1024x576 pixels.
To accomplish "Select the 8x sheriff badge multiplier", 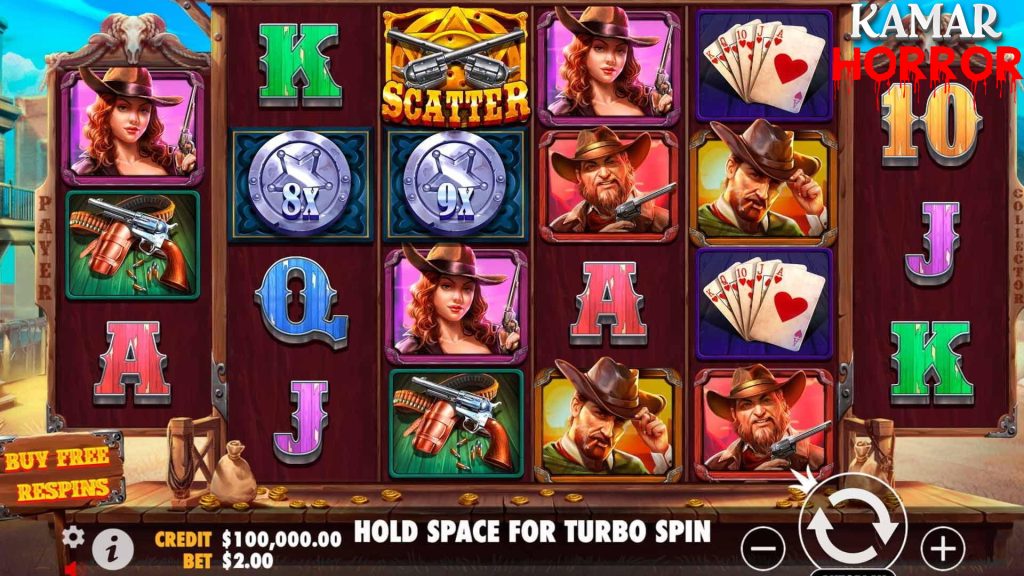I will coord(300,184).
